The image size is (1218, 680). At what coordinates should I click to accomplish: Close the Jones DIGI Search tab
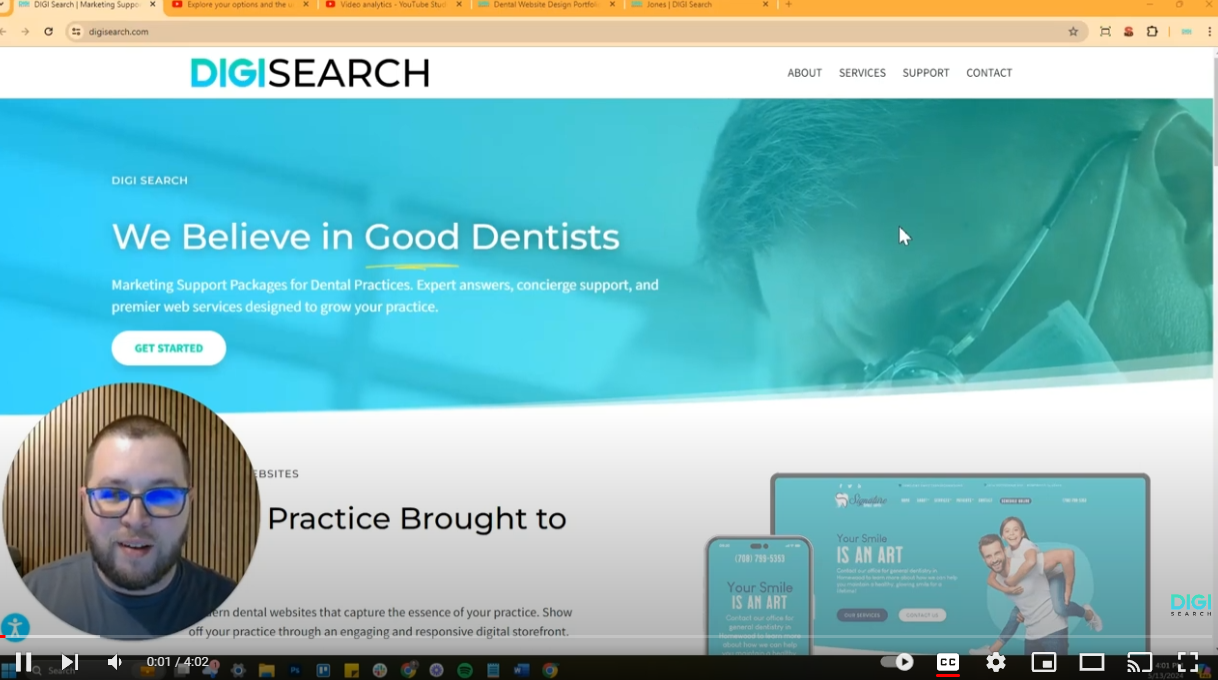pyautogui.click(x=766, y=5)
